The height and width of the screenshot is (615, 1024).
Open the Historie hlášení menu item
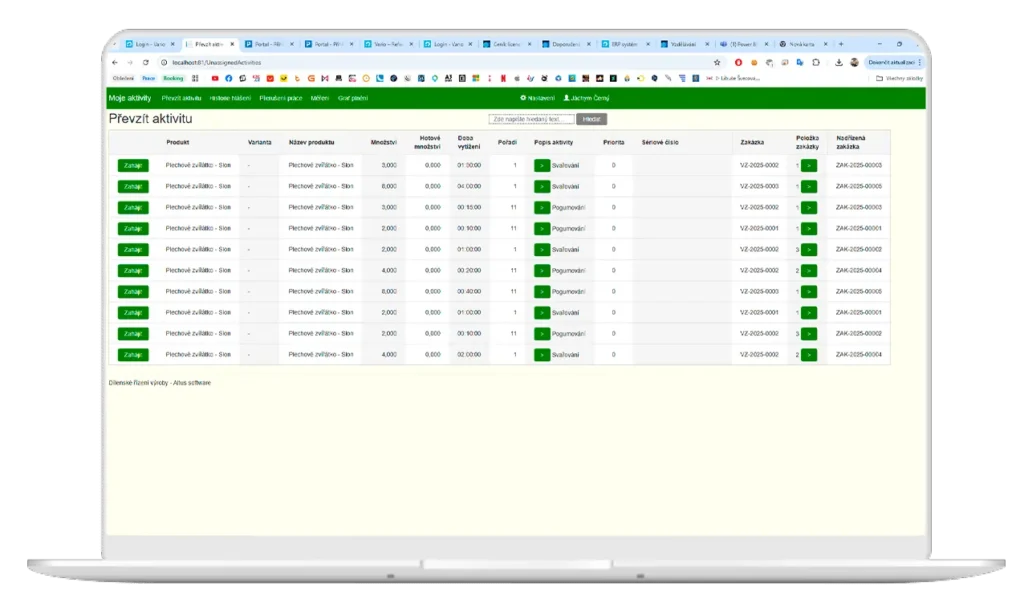click(230, 98)
